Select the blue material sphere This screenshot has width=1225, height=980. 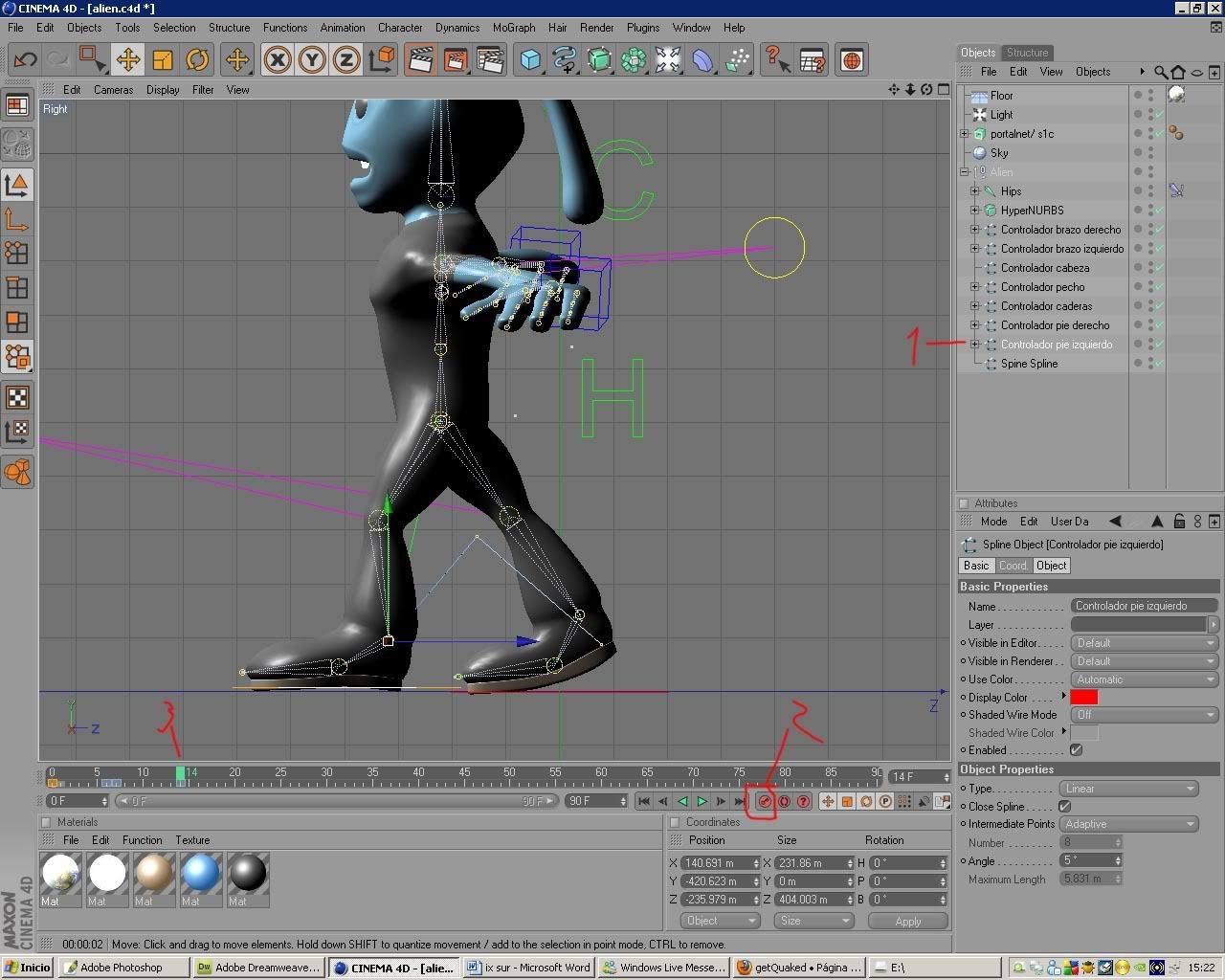click(x=200, y=874)
